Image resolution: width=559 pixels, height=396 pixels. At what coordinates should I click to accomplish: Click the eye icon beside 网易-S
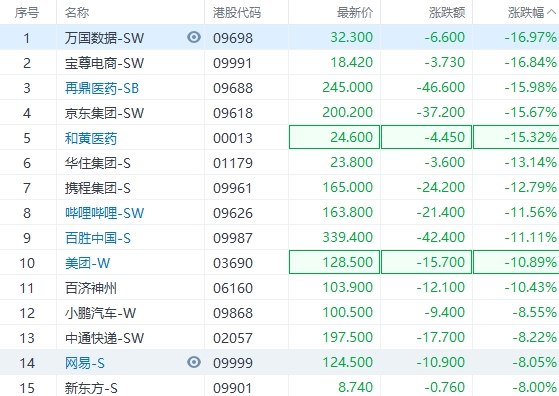click(x=194, y=362)
